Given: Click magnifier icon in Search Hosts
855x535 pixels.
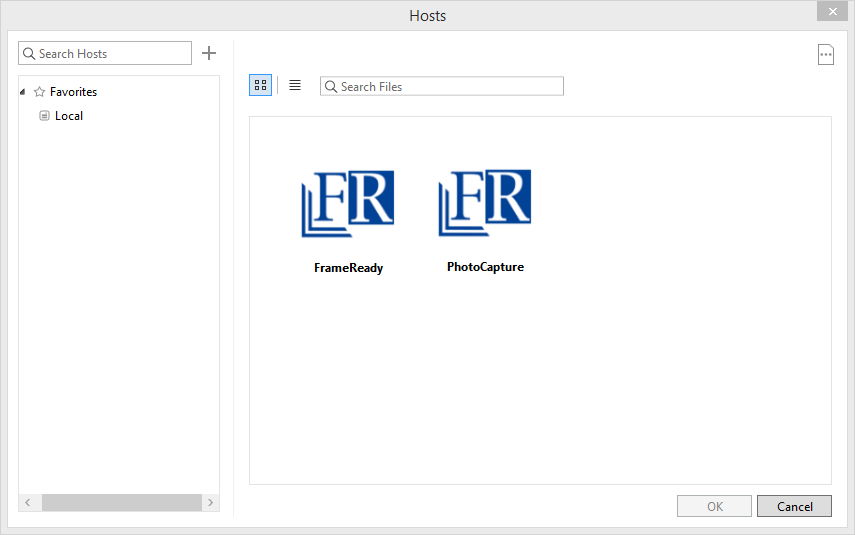Looking at the screenshot, I should [29, 53].
